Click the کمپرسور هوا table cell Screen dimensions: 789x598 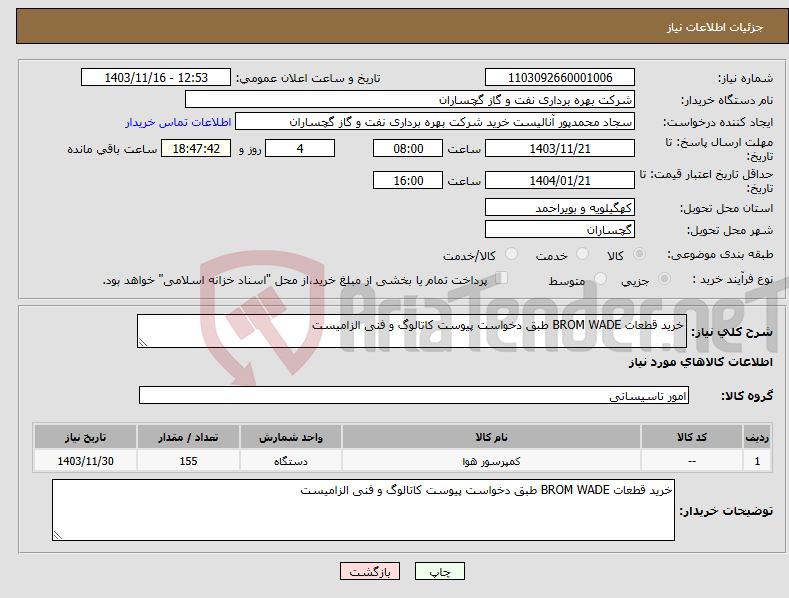coord(491,461)
